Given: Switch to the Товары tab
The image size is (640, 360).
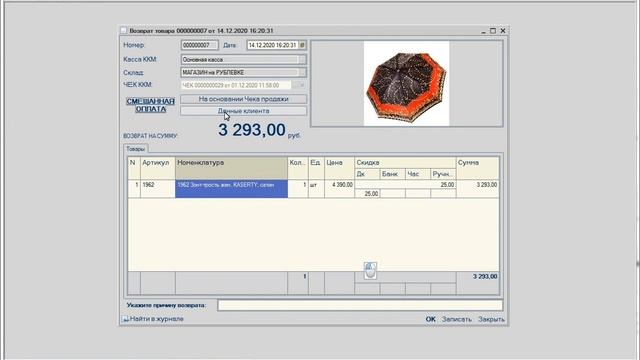Looking at the screenshot, I should pos(136,149).
